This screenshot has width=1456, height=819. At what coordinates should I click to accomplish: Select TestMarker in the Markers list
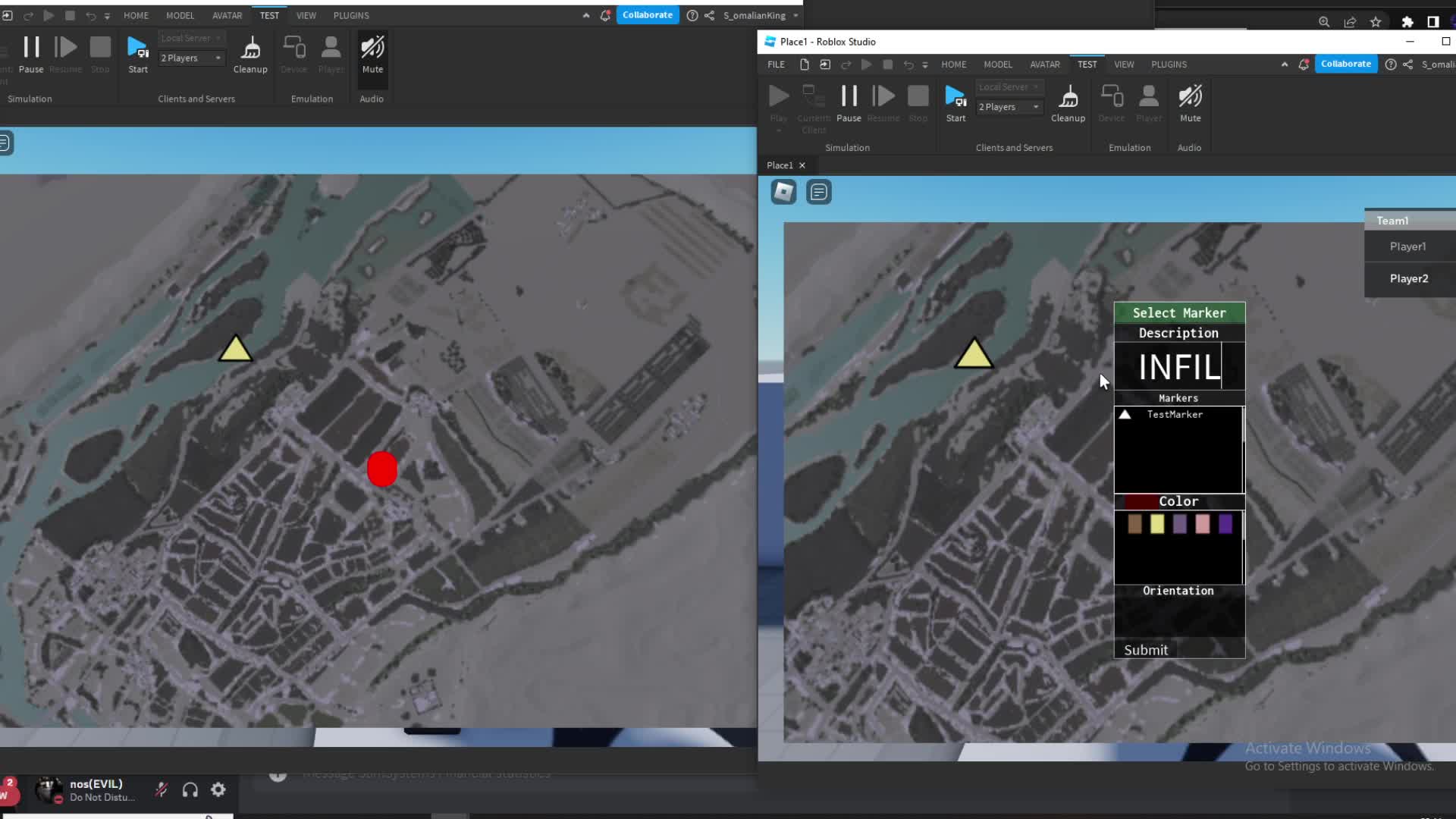point(1174,415)
